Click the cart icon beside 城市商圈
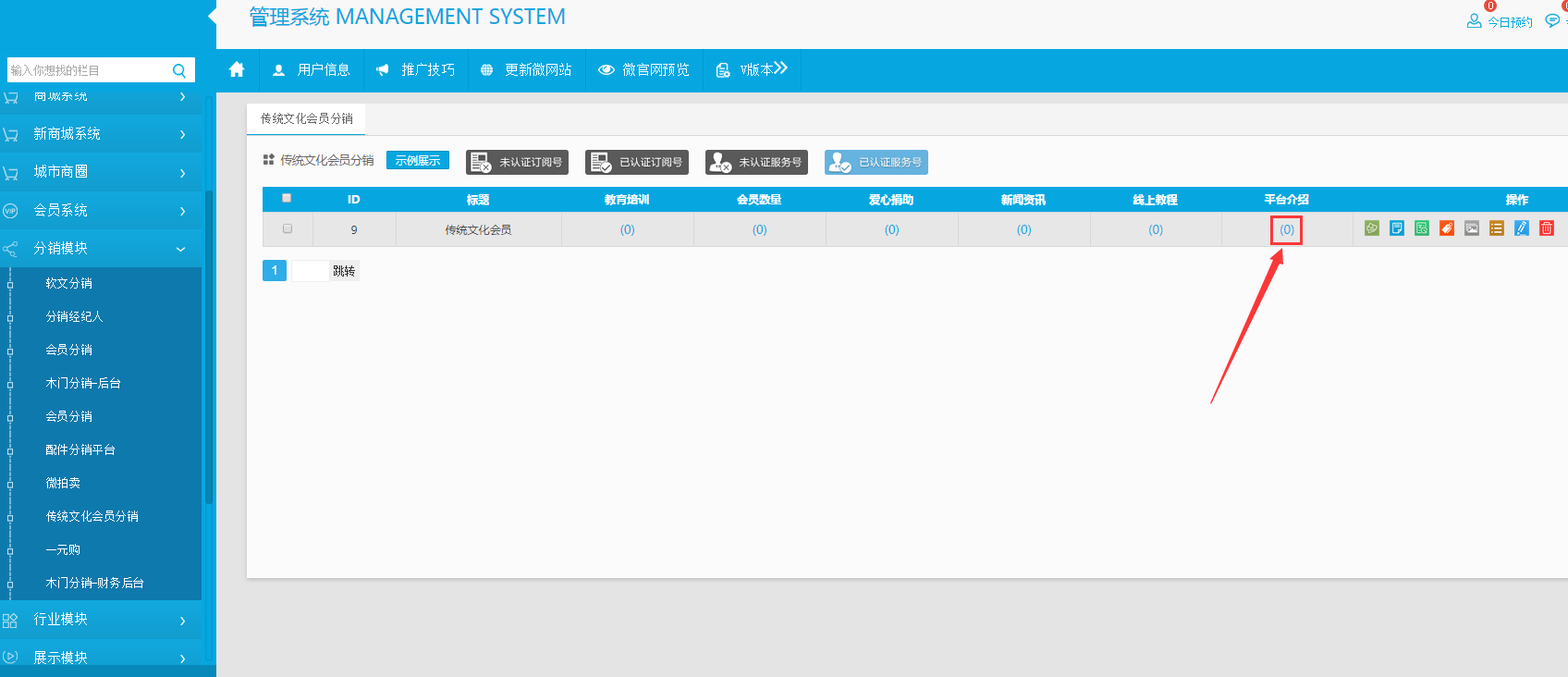This screenshot has height=677, width=1568. pyautogui.click(x=10, y=173)
